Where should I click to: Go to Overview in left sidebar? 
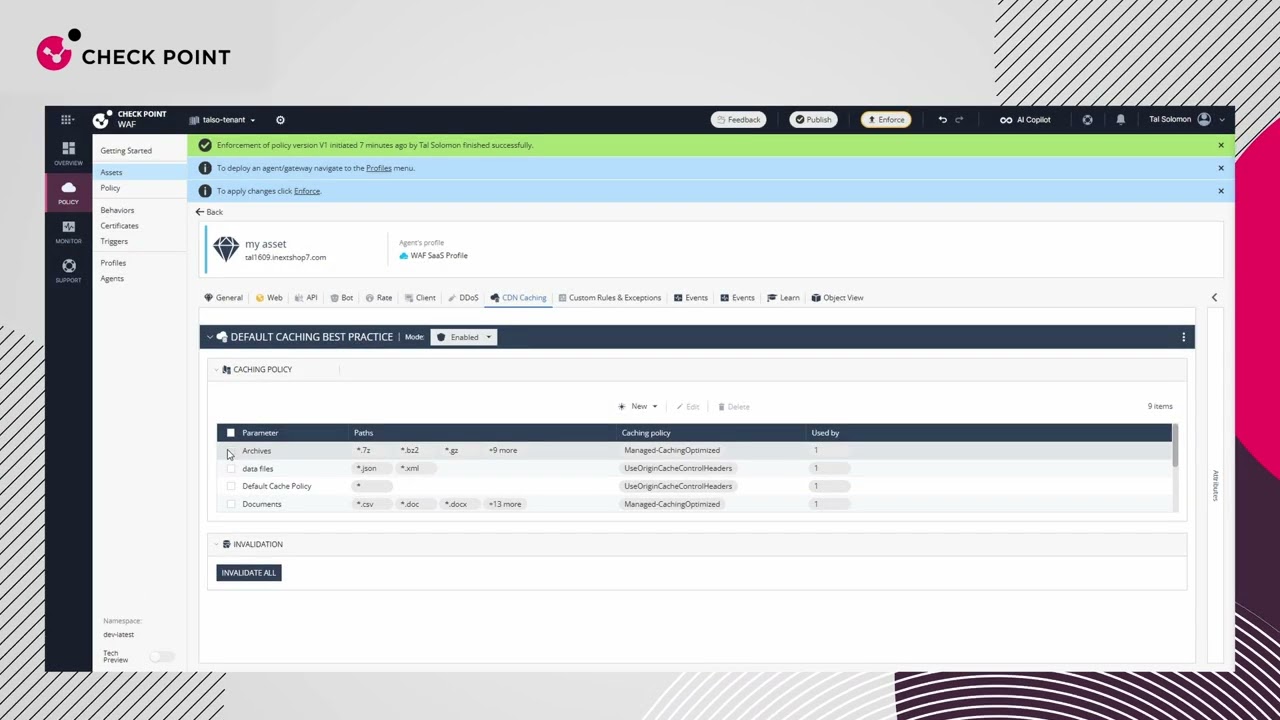click(68, 153)
